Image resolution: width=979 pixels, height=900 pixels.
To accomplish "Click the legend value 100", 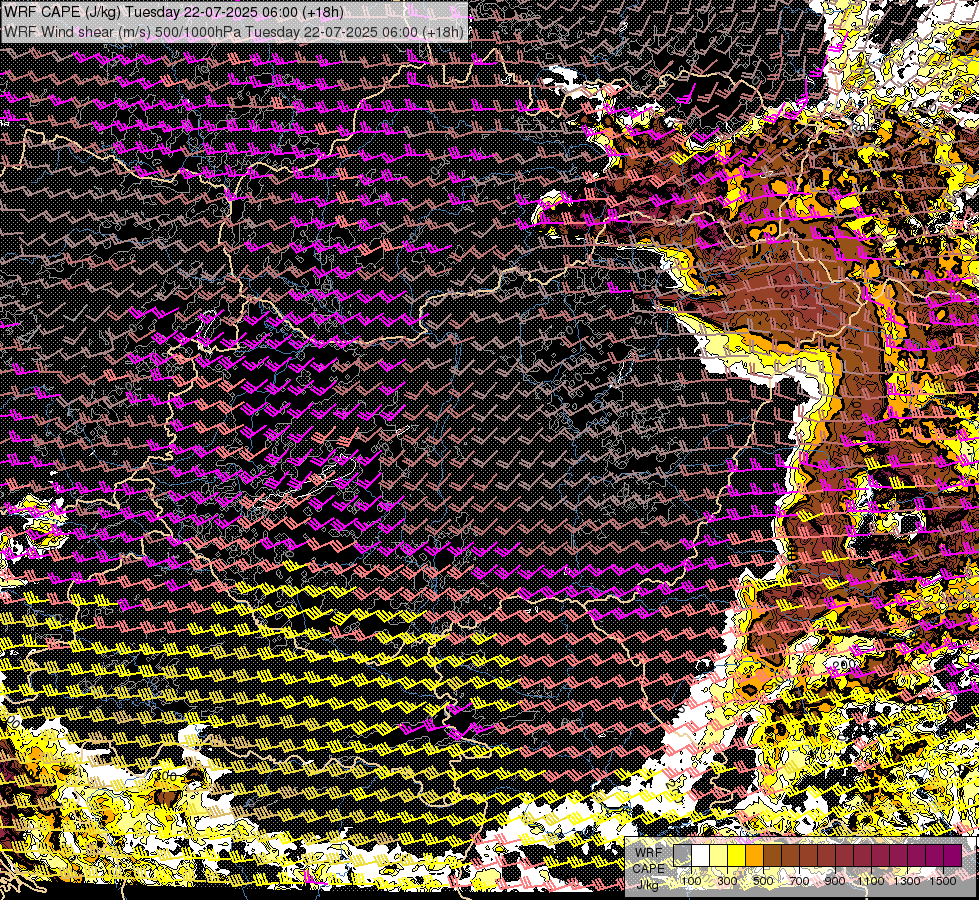I will [691, 881].
